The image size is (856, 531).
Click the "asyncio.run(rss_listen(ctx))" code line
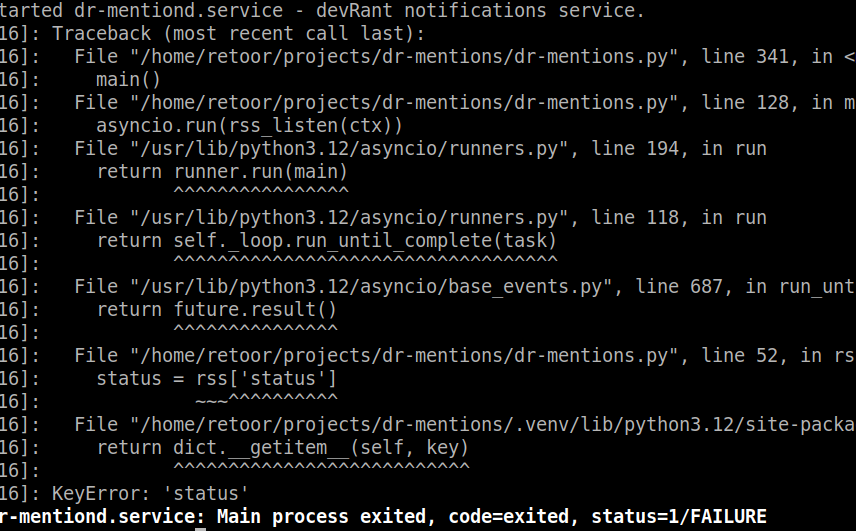pos(249,126)
